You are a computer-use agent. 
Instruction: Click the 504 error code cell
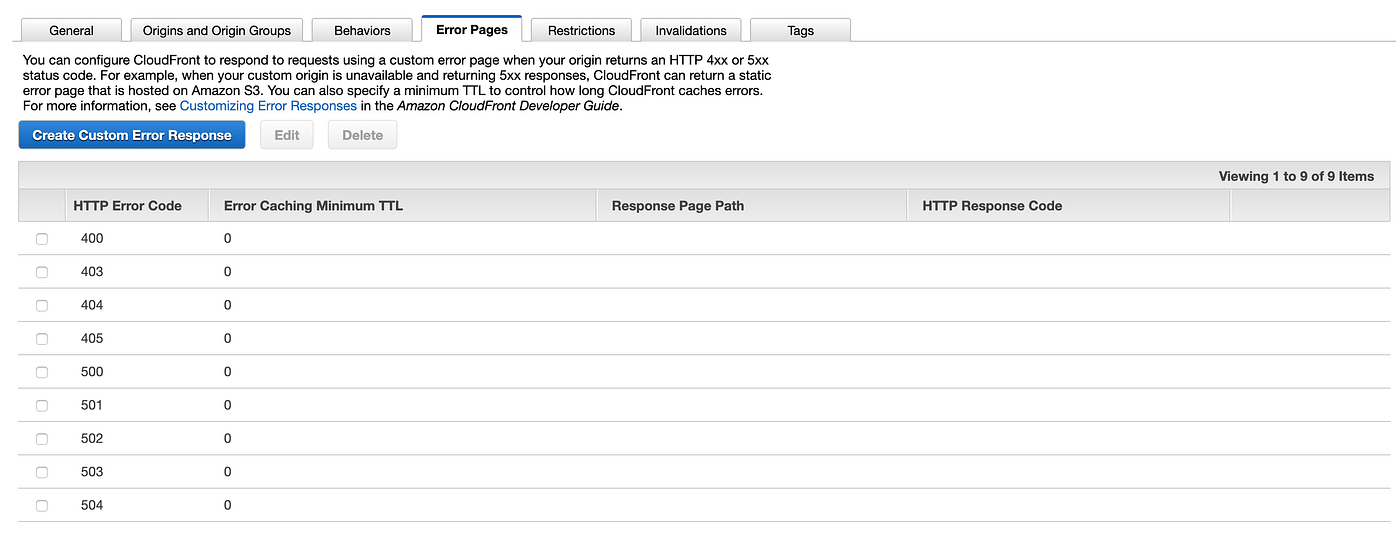(x=92, y=505)
